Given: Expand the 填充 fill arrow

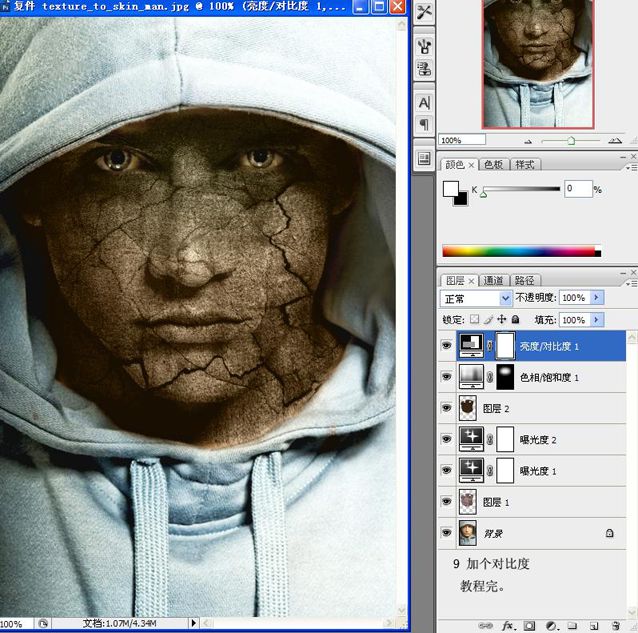Looking at the screenshot, I should click(597, 320).
